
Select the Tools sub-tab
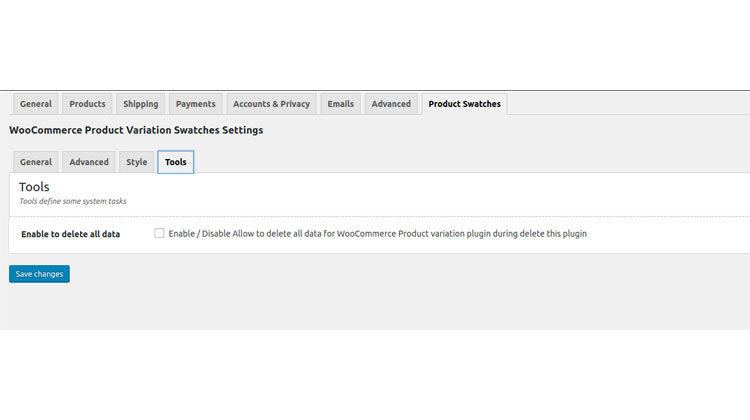(x=176, y=162)
